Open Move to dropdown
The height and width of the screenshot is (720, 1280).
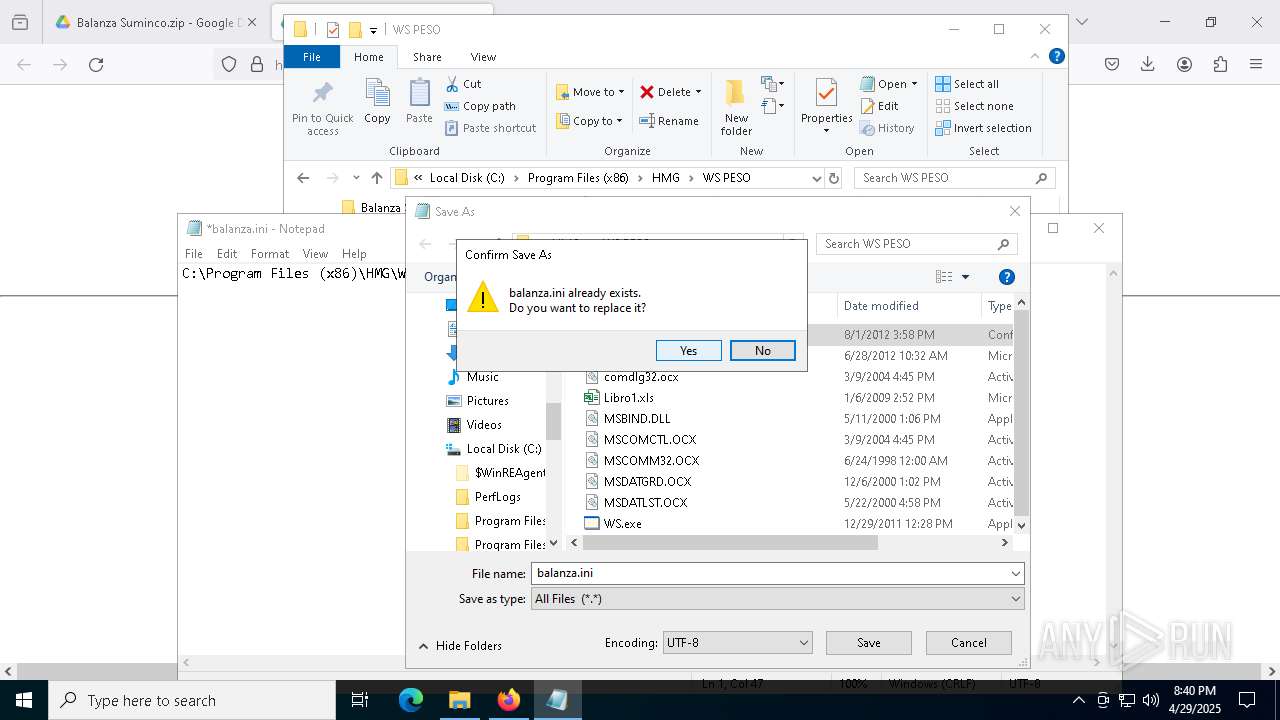[590, 92]
